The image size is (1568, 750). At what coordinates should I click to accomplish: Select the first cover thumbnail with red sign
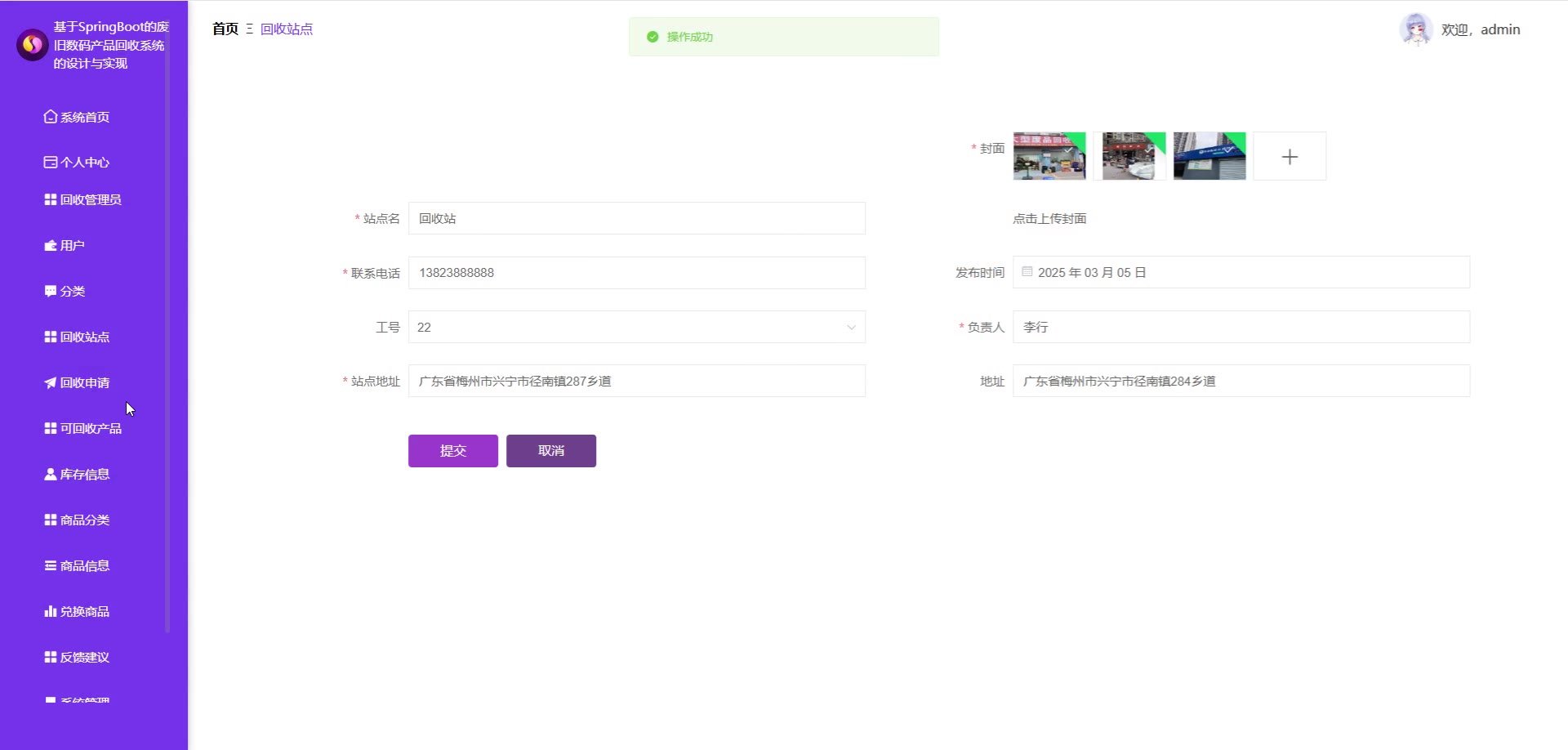click(1049, 156)
